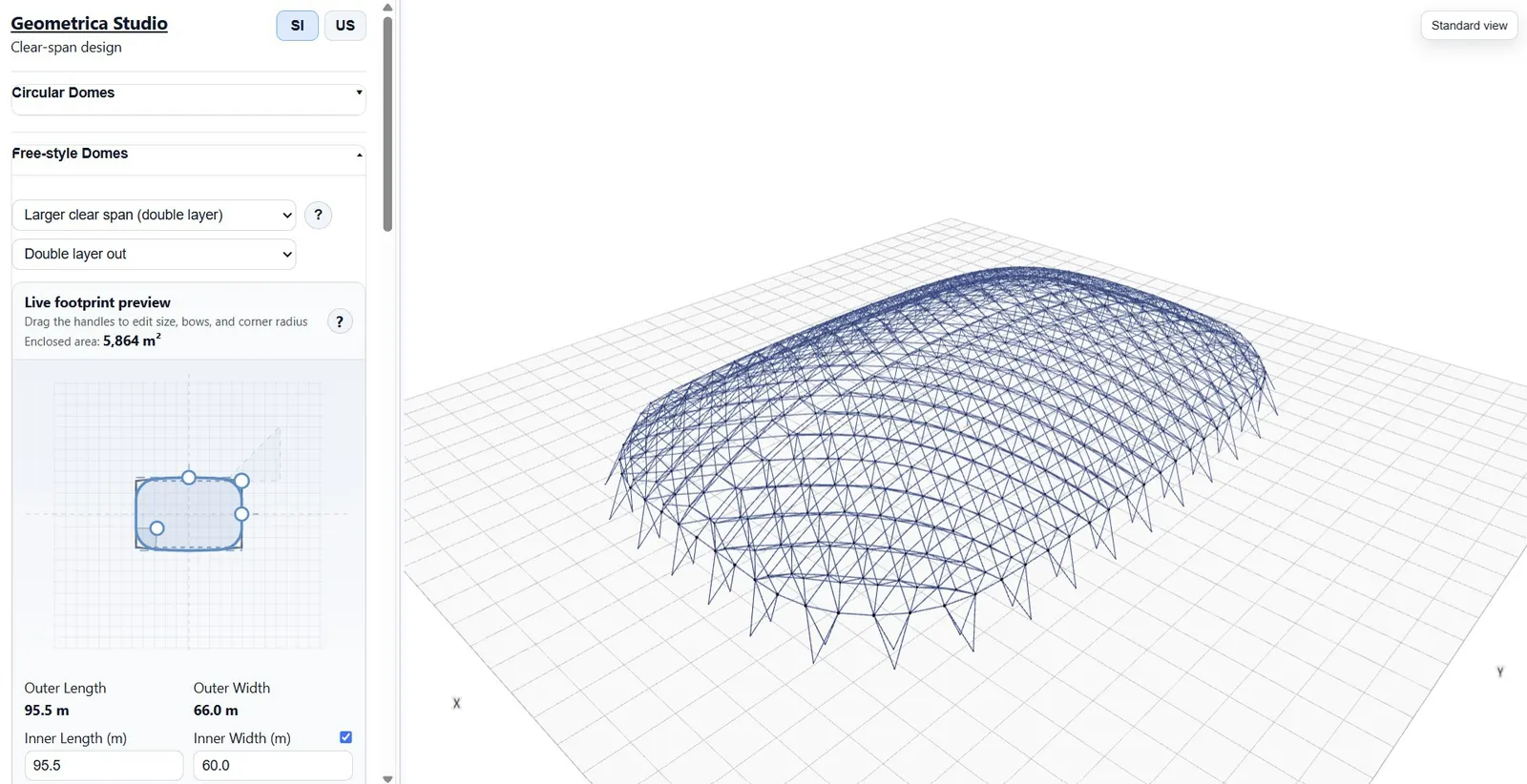Click the top-edge bow handle in footprint preview
The height and width of the screenshot is (784, 1527).
point(189,477)
